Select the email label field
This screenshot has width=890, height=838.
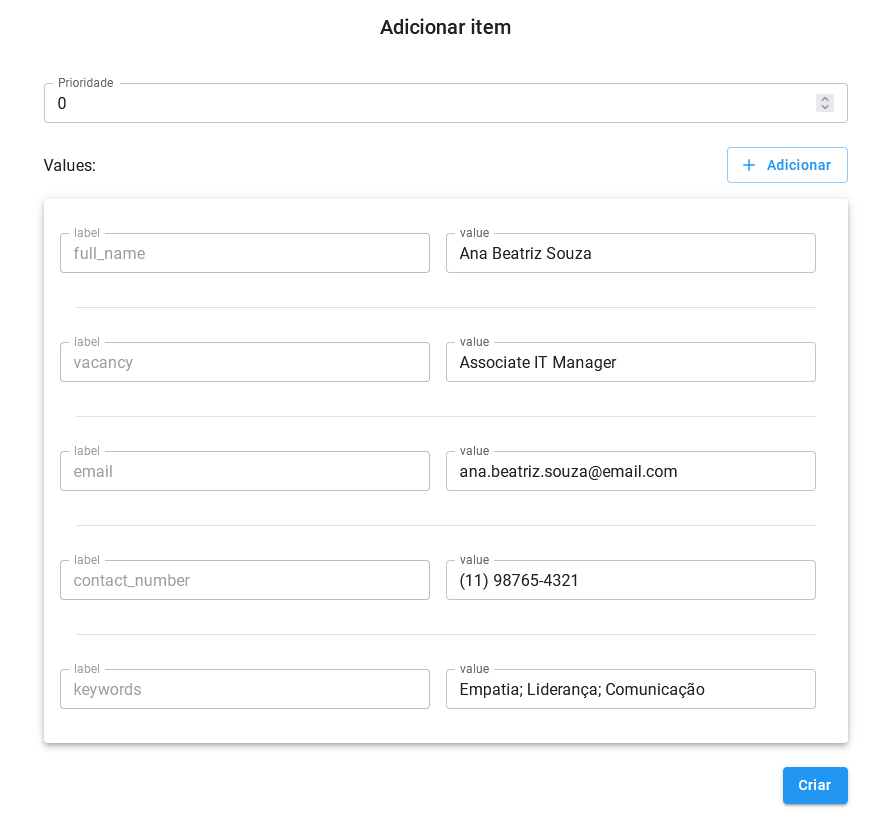[x=244, y=471]
